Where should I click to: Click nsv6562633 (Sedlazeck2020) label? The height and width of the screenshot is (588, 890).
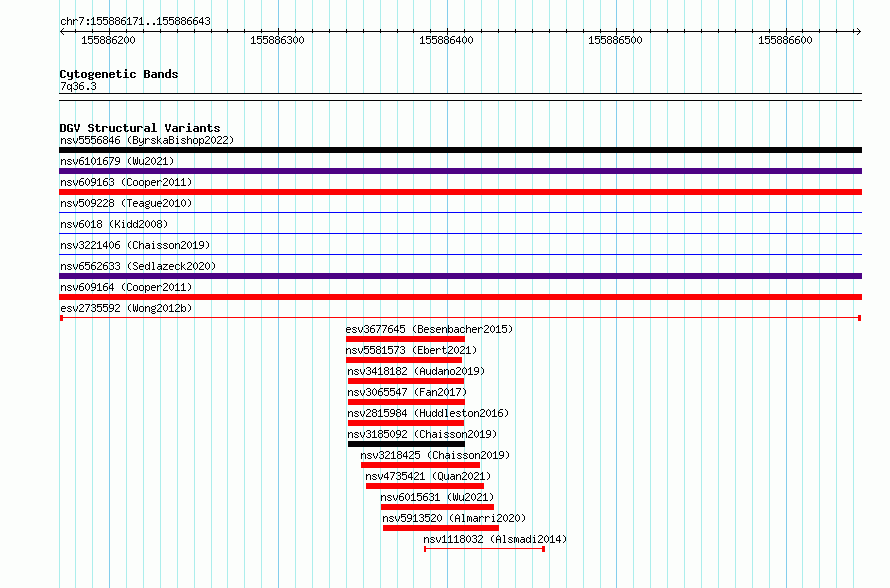[x=138, y=266]
